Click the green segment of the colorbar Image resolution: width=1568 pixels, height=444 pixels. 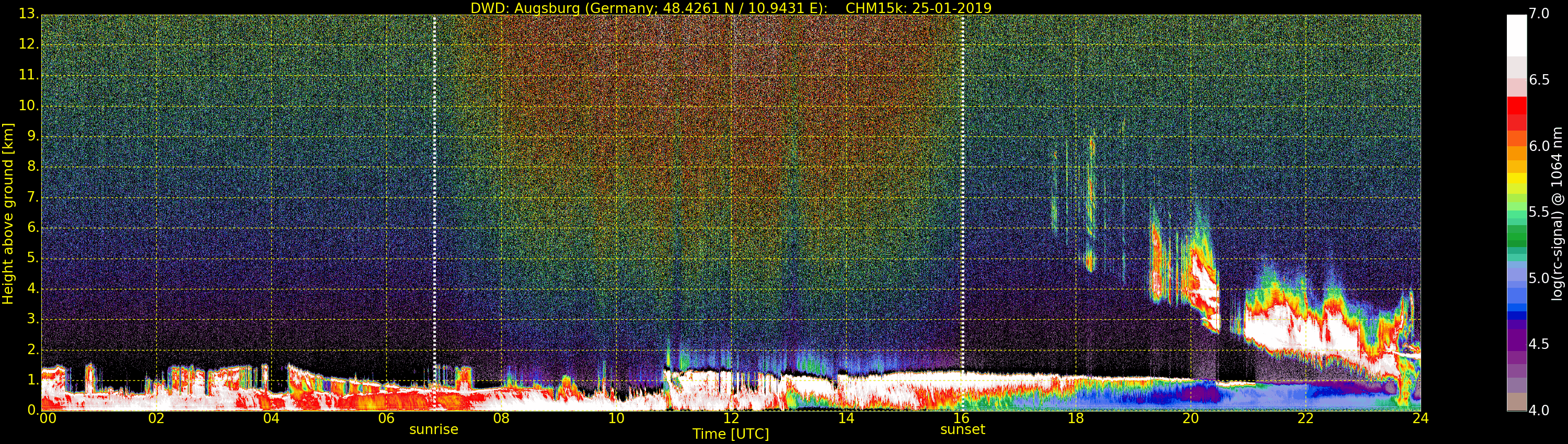click(x=1516, y=236)
